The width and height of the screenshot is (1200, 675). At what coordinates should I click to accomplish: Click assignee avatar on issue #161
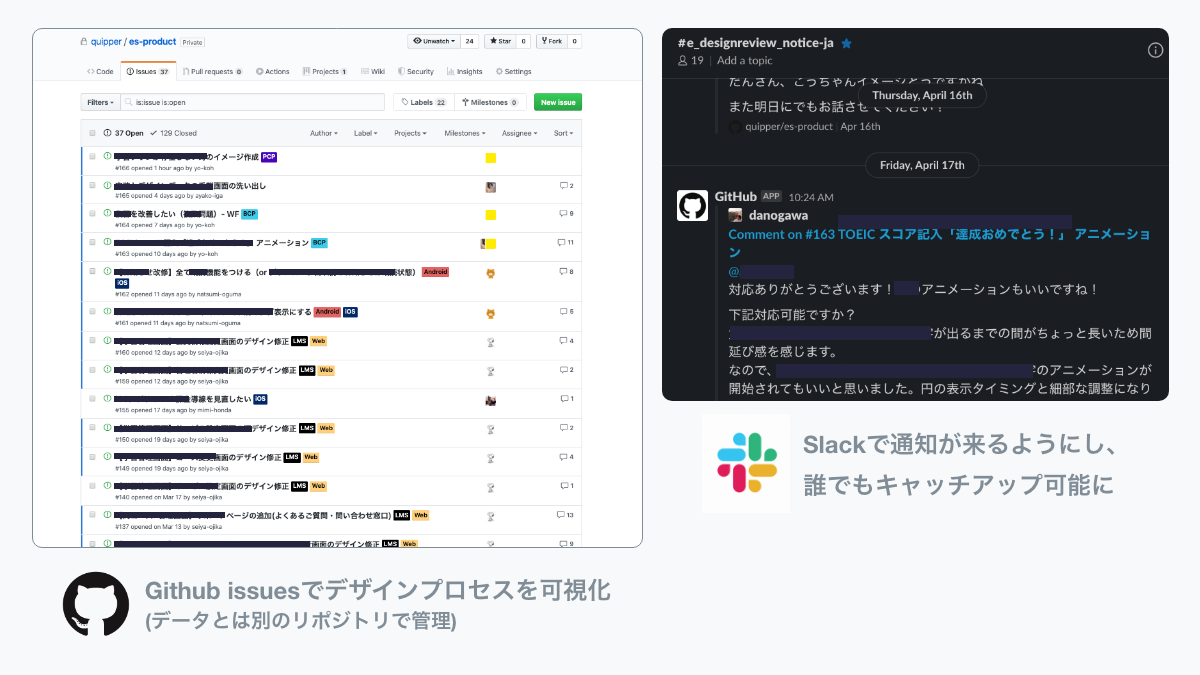point(491,314)
